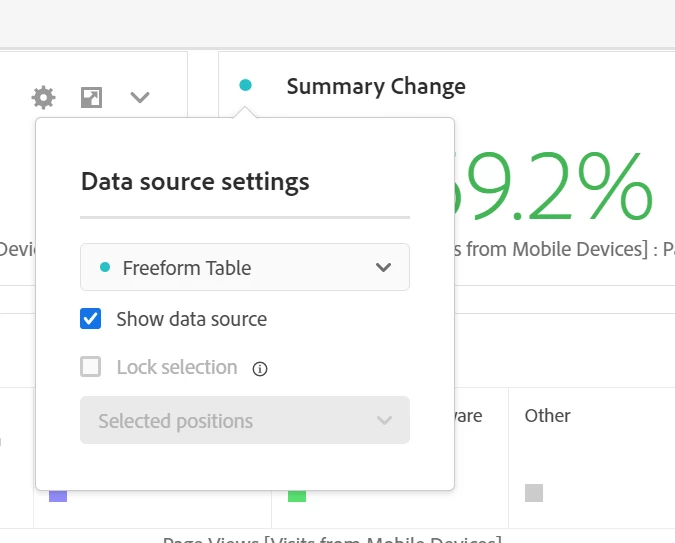Click the teal data source dot beside Summary Change
Viewport: 675px width, 543px height.
pos(245,85)
